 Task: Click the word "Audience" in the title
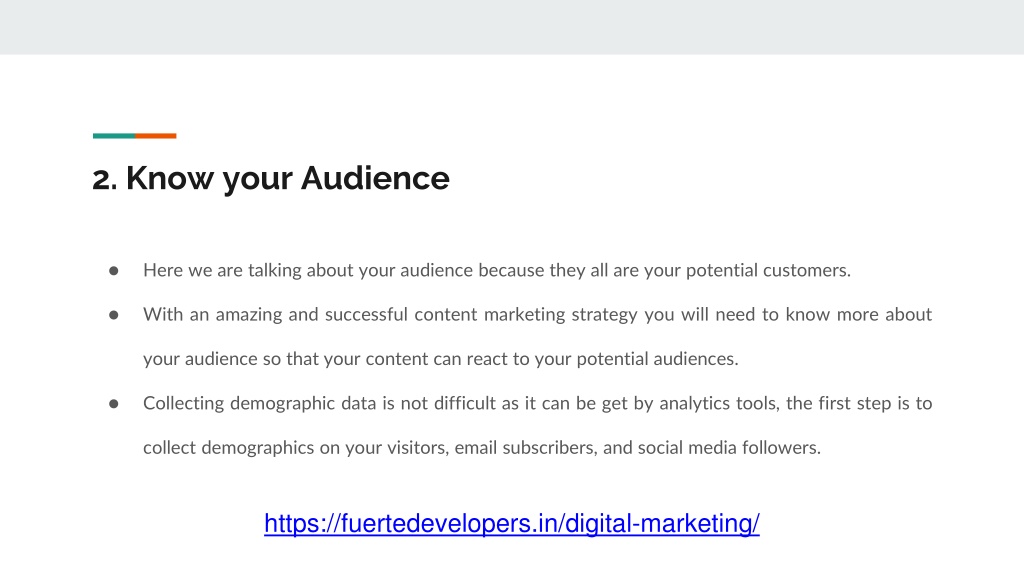pos(375,178)
